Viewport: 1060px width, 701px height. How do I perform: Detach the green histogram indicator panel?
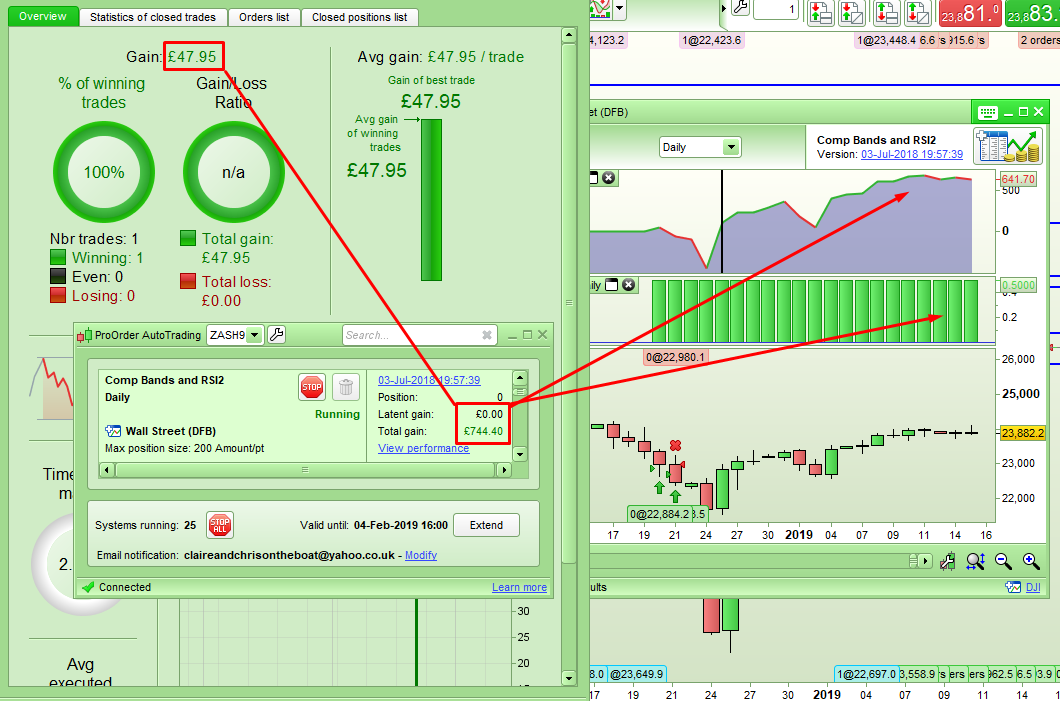click(612, 285)
